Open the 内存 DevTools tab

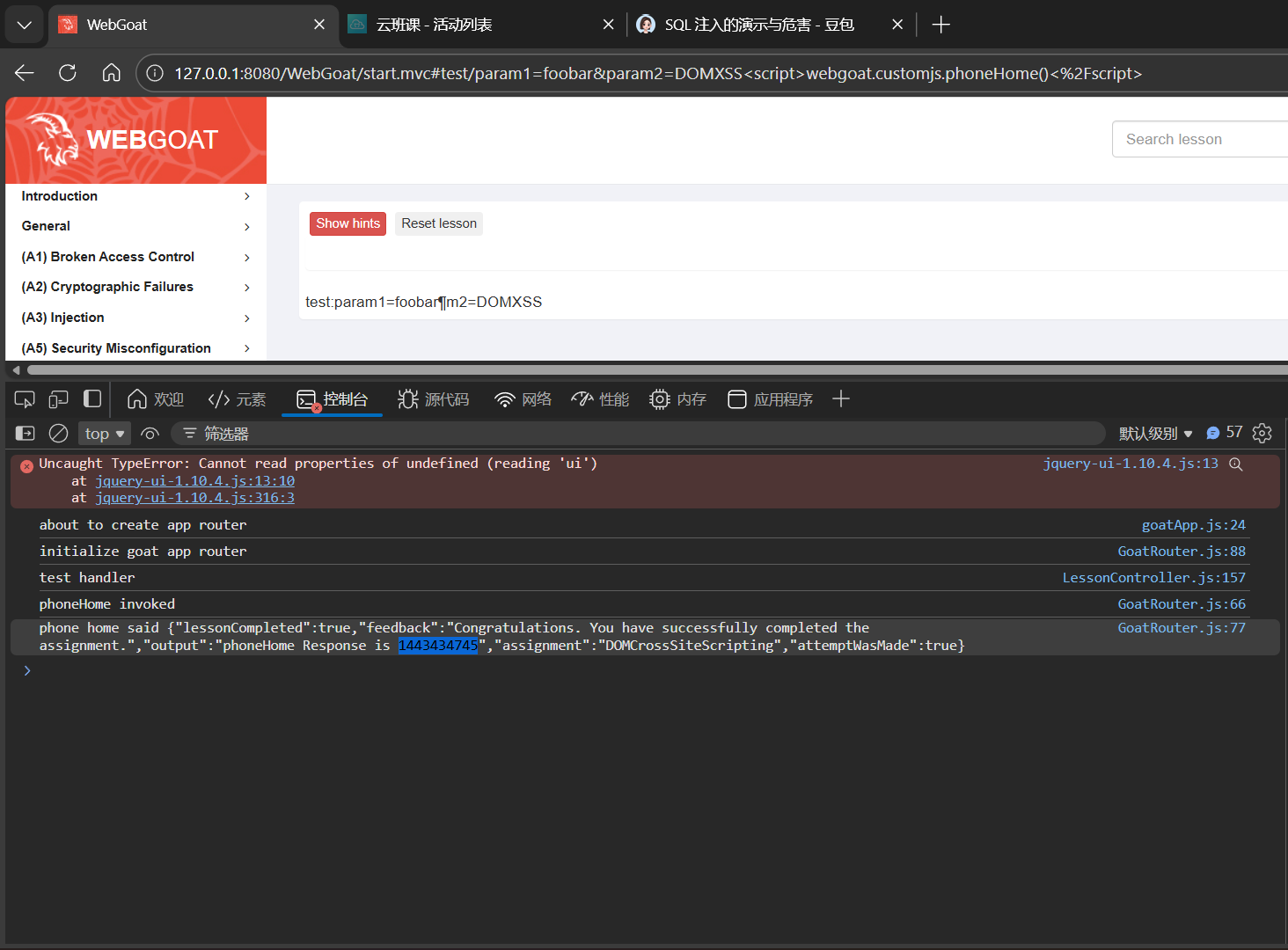pos(678,399)
